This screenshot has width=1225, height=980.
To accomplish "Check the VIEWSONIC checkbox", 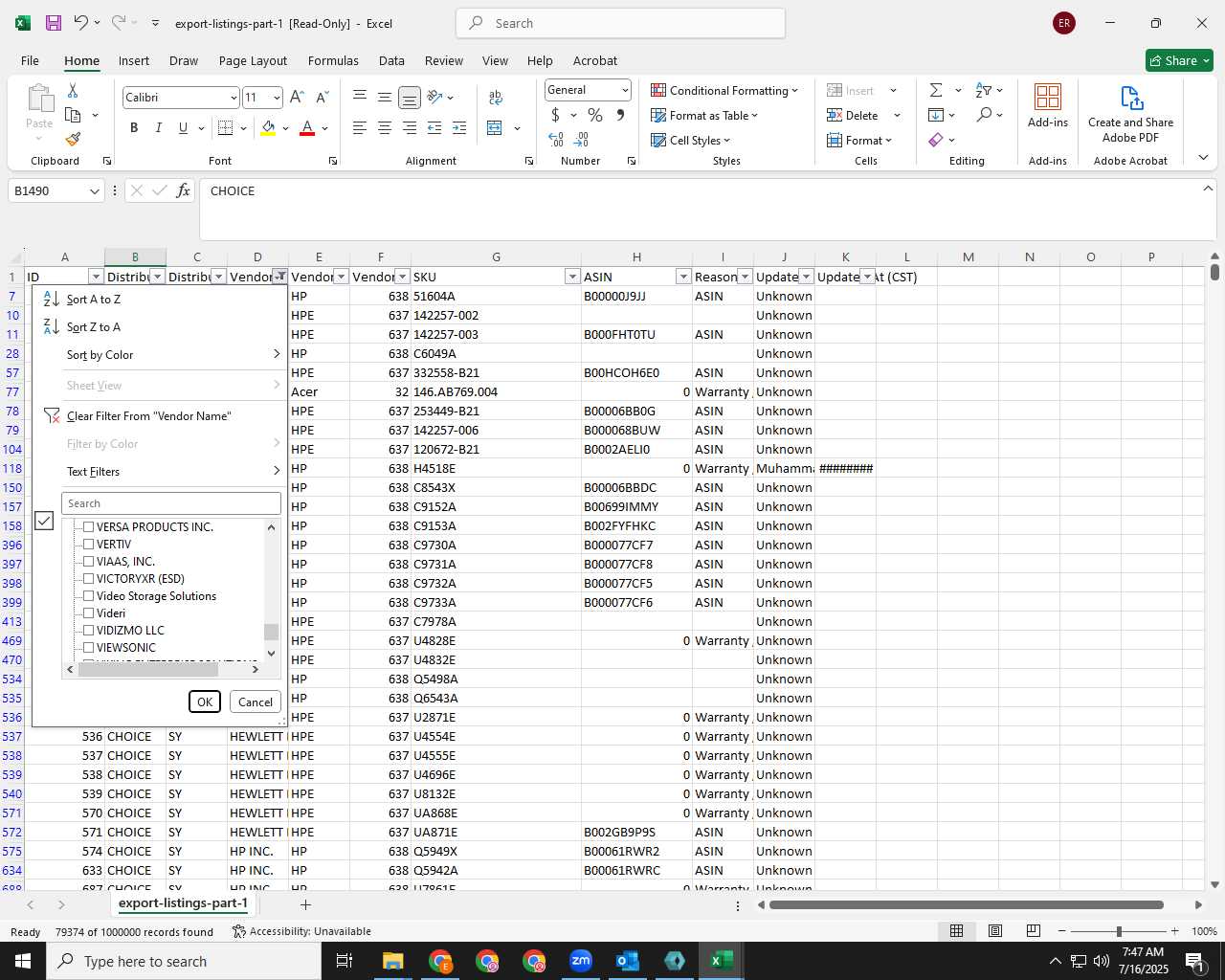I will tap(89, 648).
